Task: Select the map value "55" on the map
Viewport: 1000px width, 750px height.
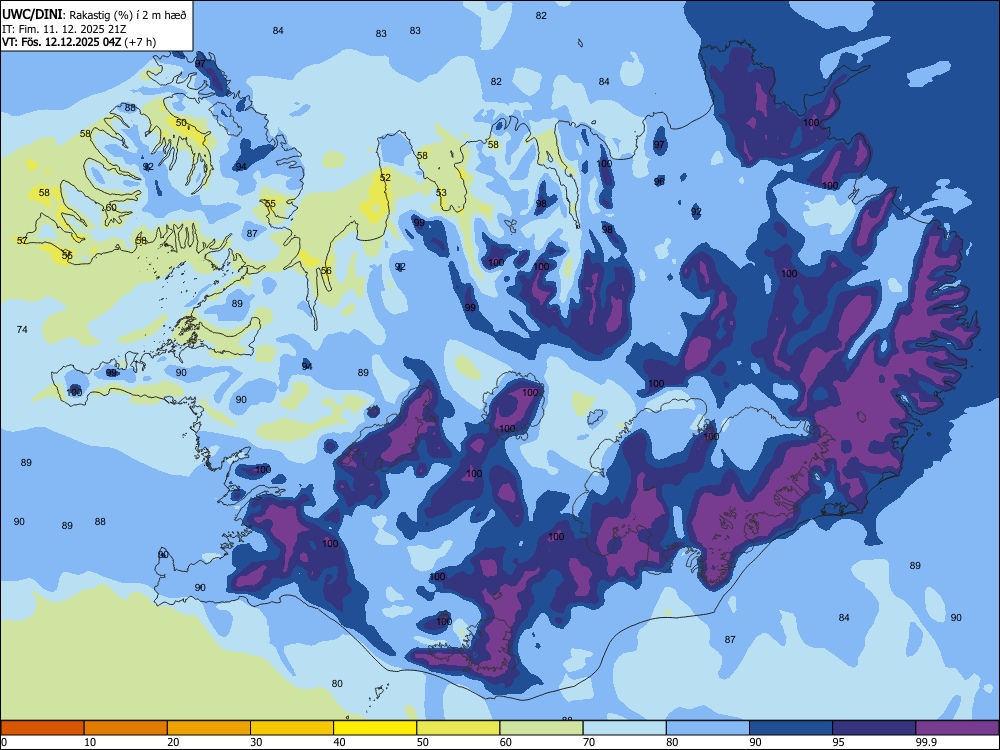Action: 270,203
